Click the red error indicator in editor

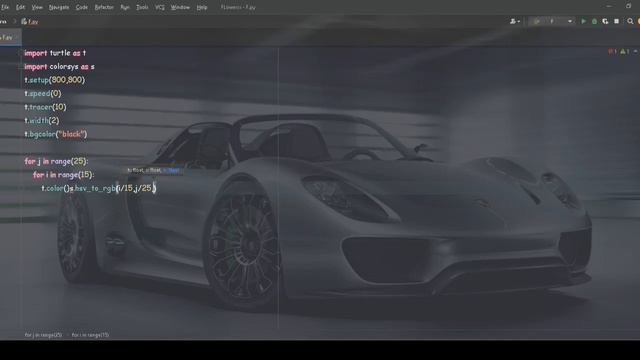click(612, 51)
